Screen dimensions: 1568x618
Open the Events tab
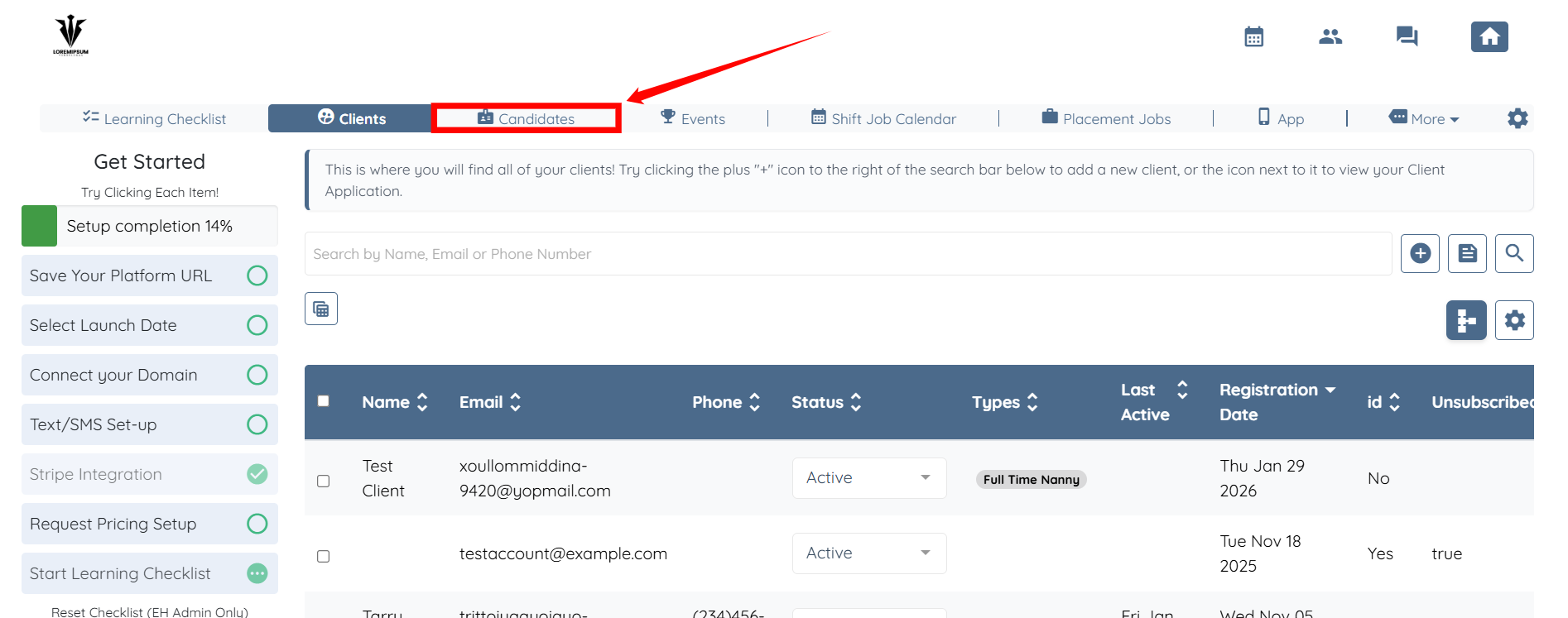693,118
